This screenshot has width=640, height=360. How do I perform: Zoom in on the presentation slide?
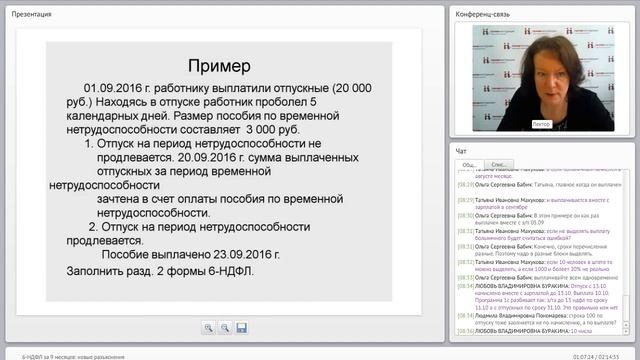tap(209, 328)
